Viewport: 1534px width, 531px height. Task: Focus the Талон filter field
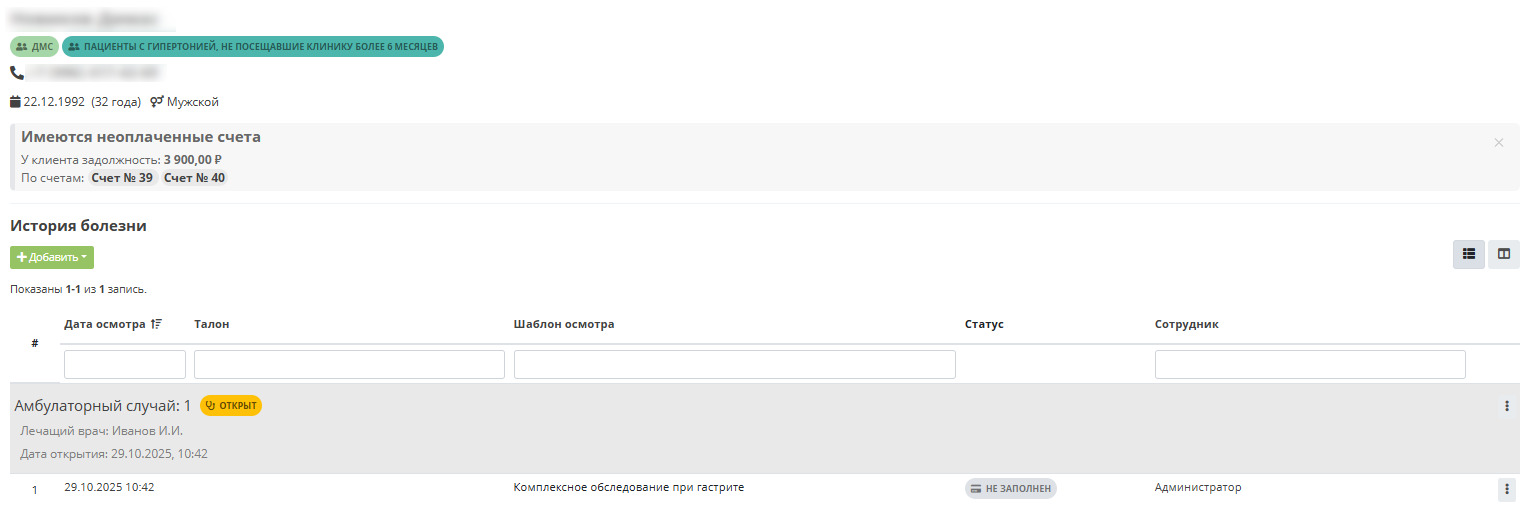(x=349, y=365)
